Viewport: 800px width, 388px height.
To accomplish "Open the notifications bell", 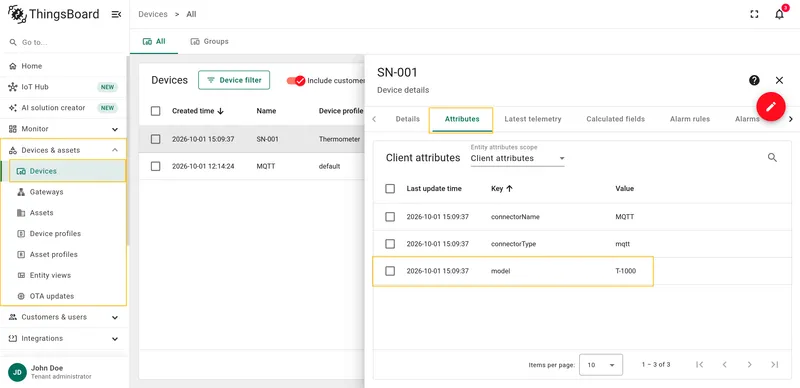I will coord(779,14).
